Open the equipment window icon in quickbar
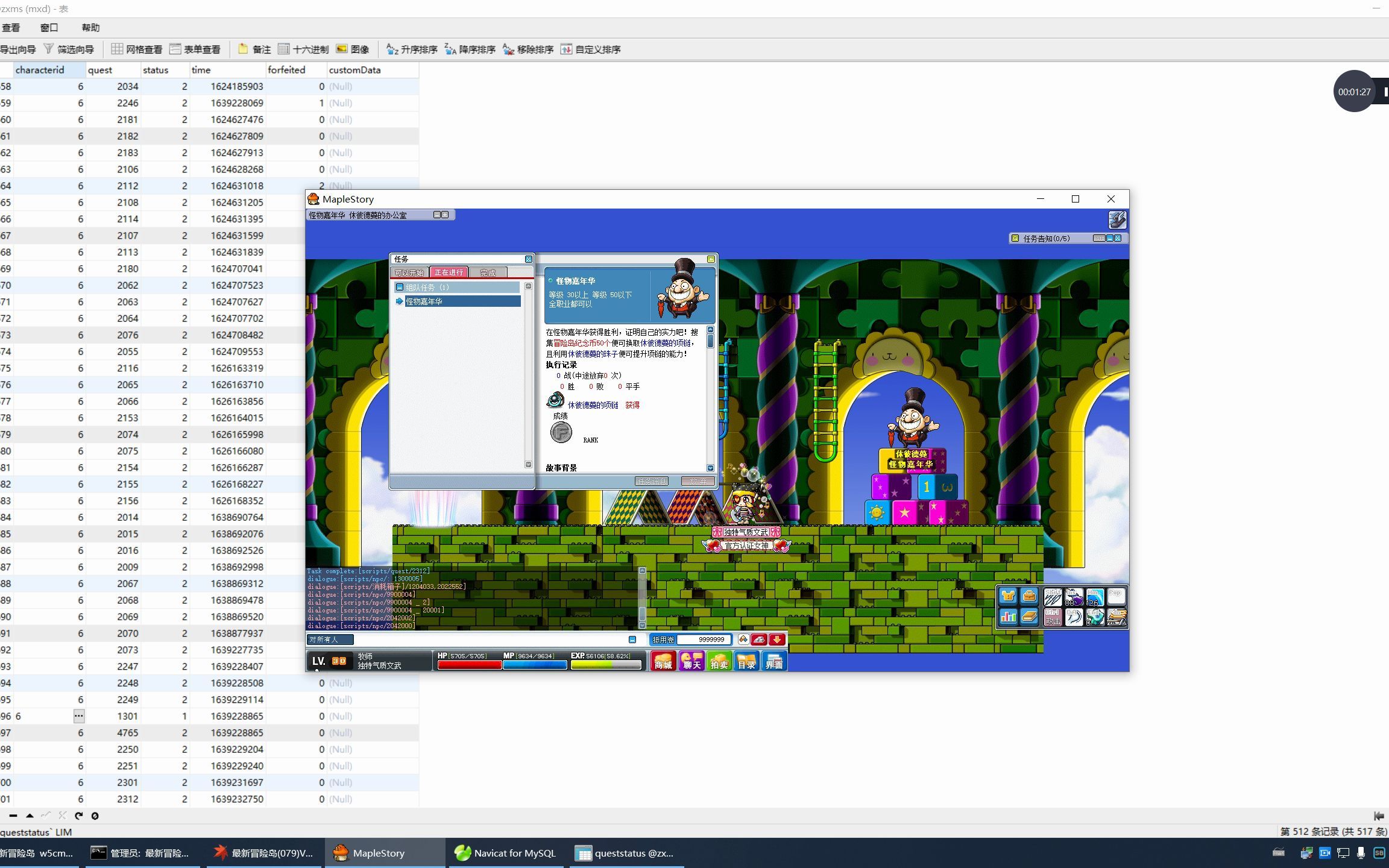 [x=1008, y=596]
